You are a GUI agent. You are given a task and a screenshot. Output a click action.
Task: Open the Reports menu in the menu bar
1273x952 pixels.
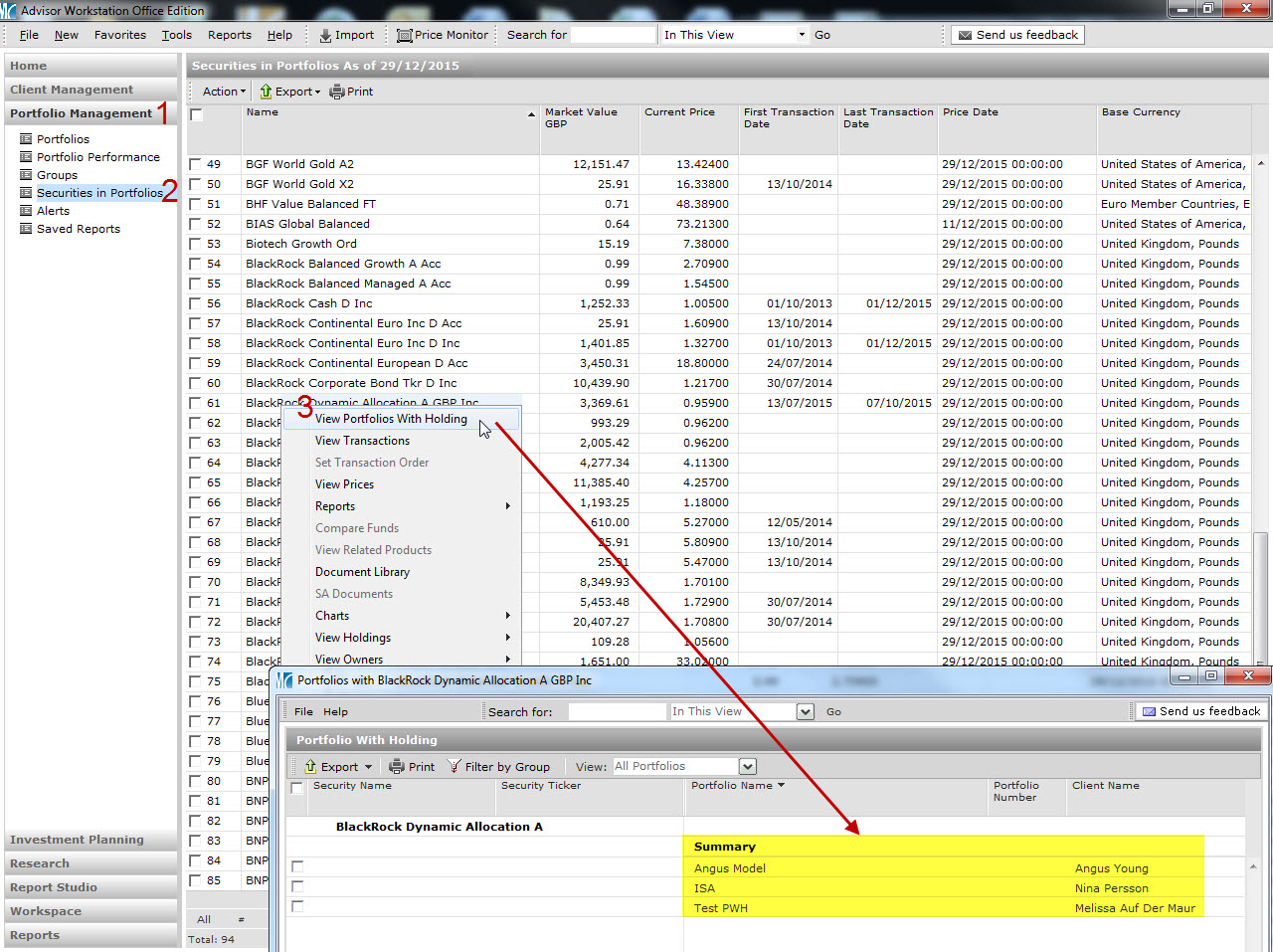point(229,35)
